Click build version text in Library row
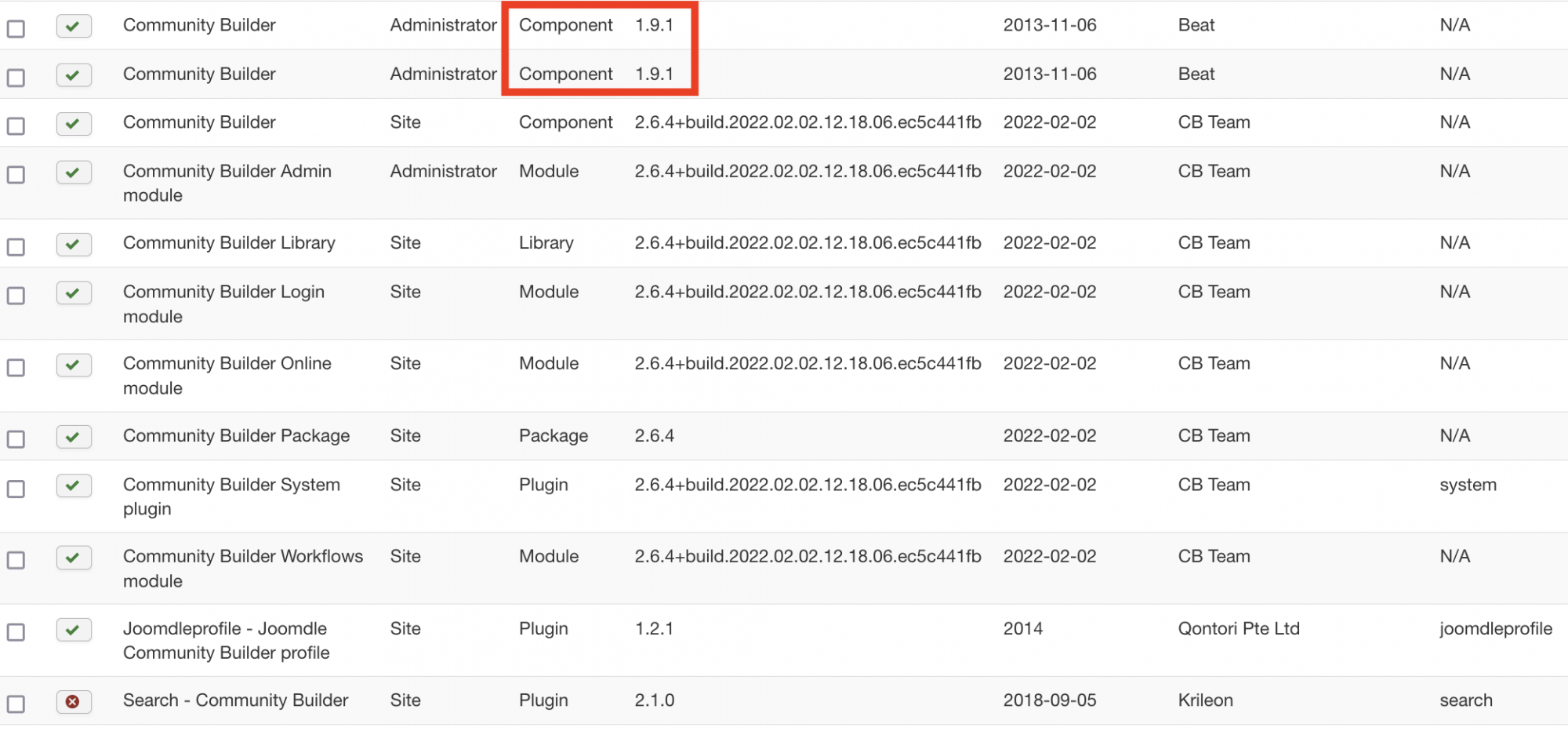This screenshot has height=731, width=1568. 808,243
